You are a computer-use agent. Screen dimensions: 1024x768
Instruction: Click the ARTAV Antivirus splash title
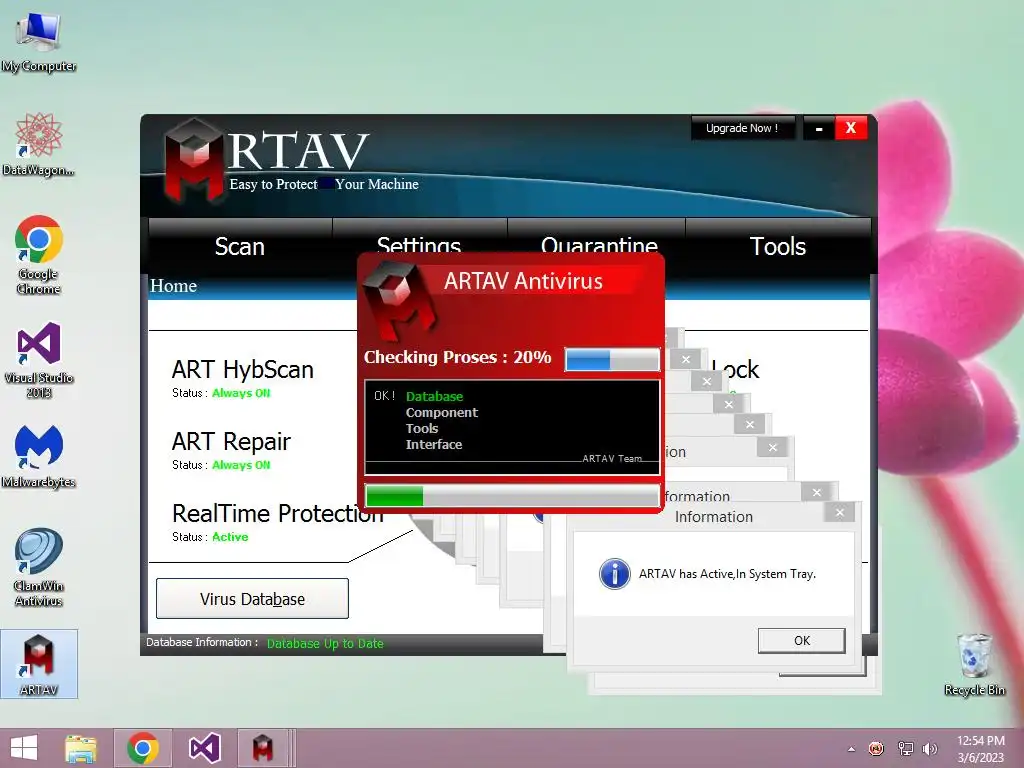523,281
